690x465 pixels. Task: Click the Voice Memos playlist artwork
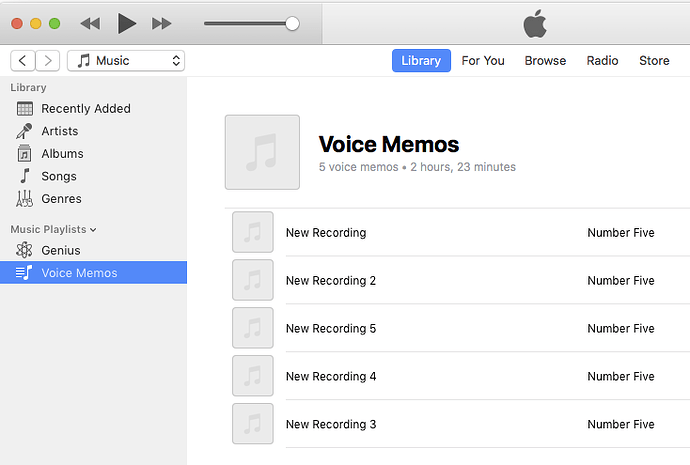[x=262, y=152]
